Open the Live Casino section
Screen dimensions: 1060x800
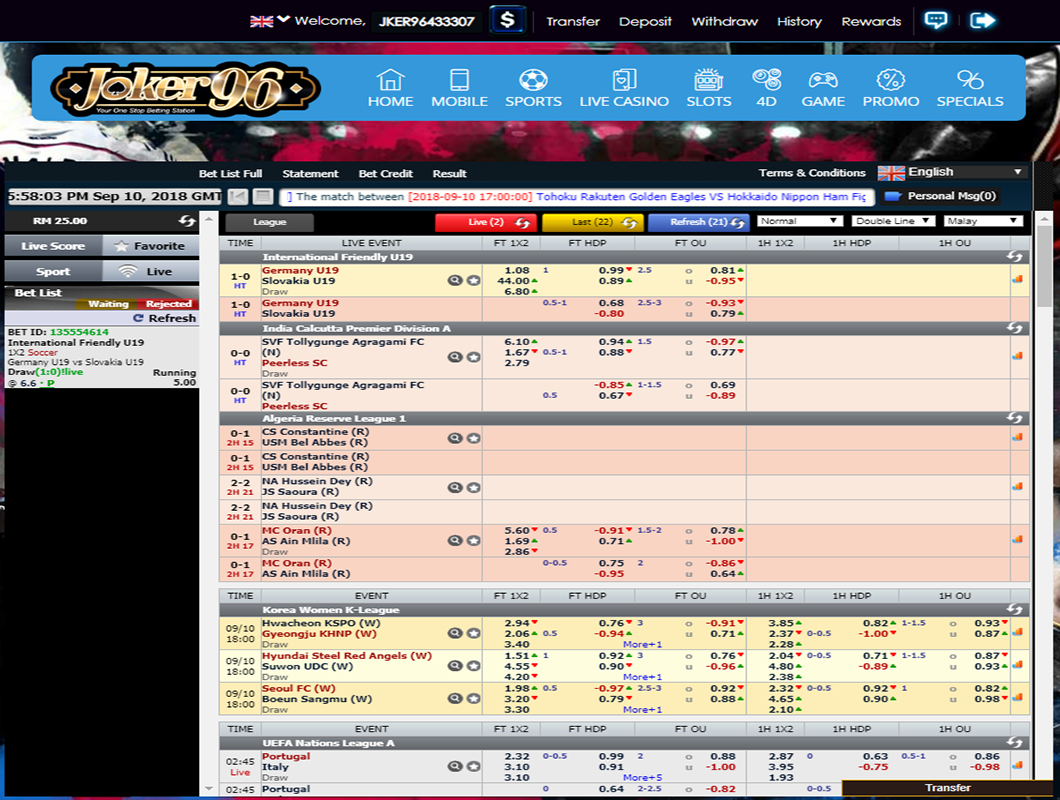624,88
